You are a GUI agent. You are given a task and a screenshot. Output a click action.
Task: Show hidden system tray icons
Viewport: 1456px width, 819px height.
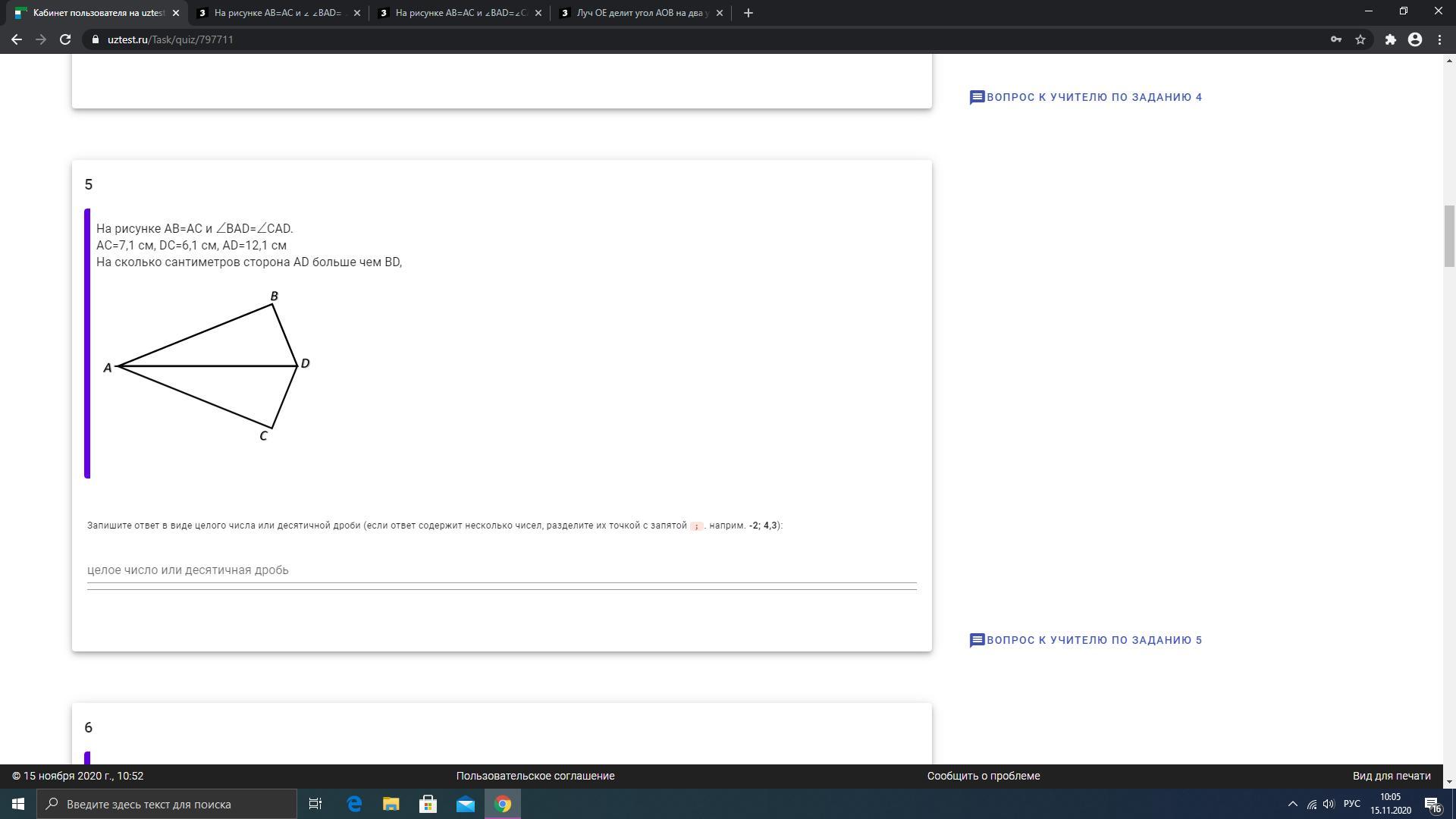(x=1293, y=804)
